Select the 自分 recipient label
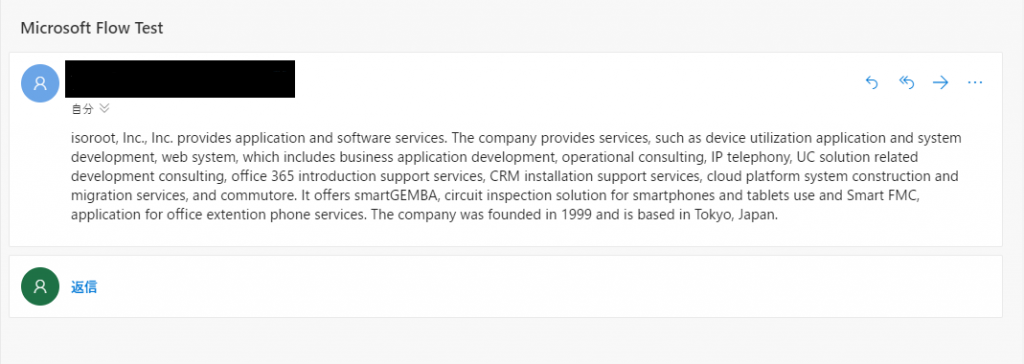The image size is (1024, 364). pyautogui.click(x=82, y=109)
